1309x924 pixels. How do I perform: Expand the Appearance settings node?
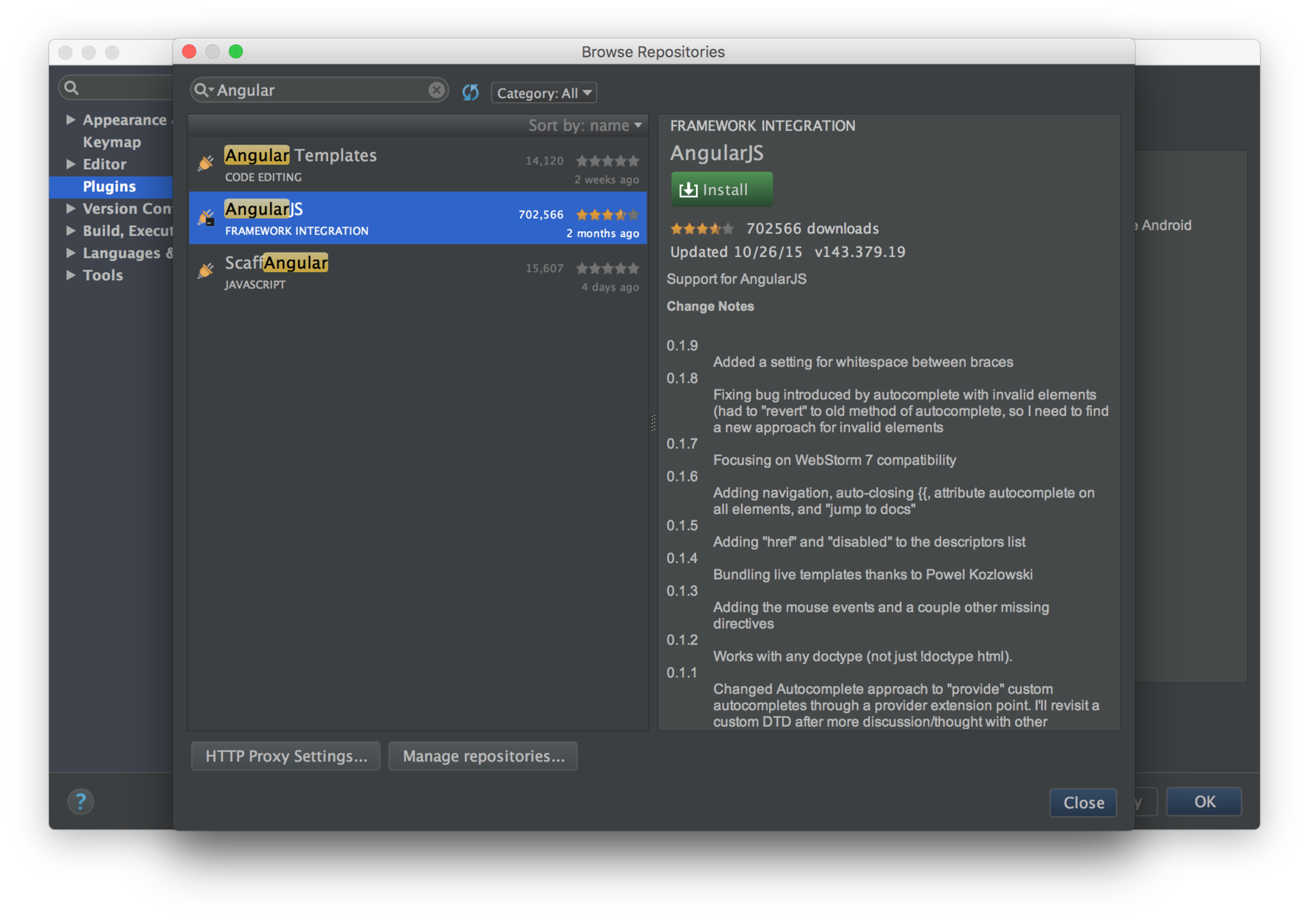[x=70, y=120]
